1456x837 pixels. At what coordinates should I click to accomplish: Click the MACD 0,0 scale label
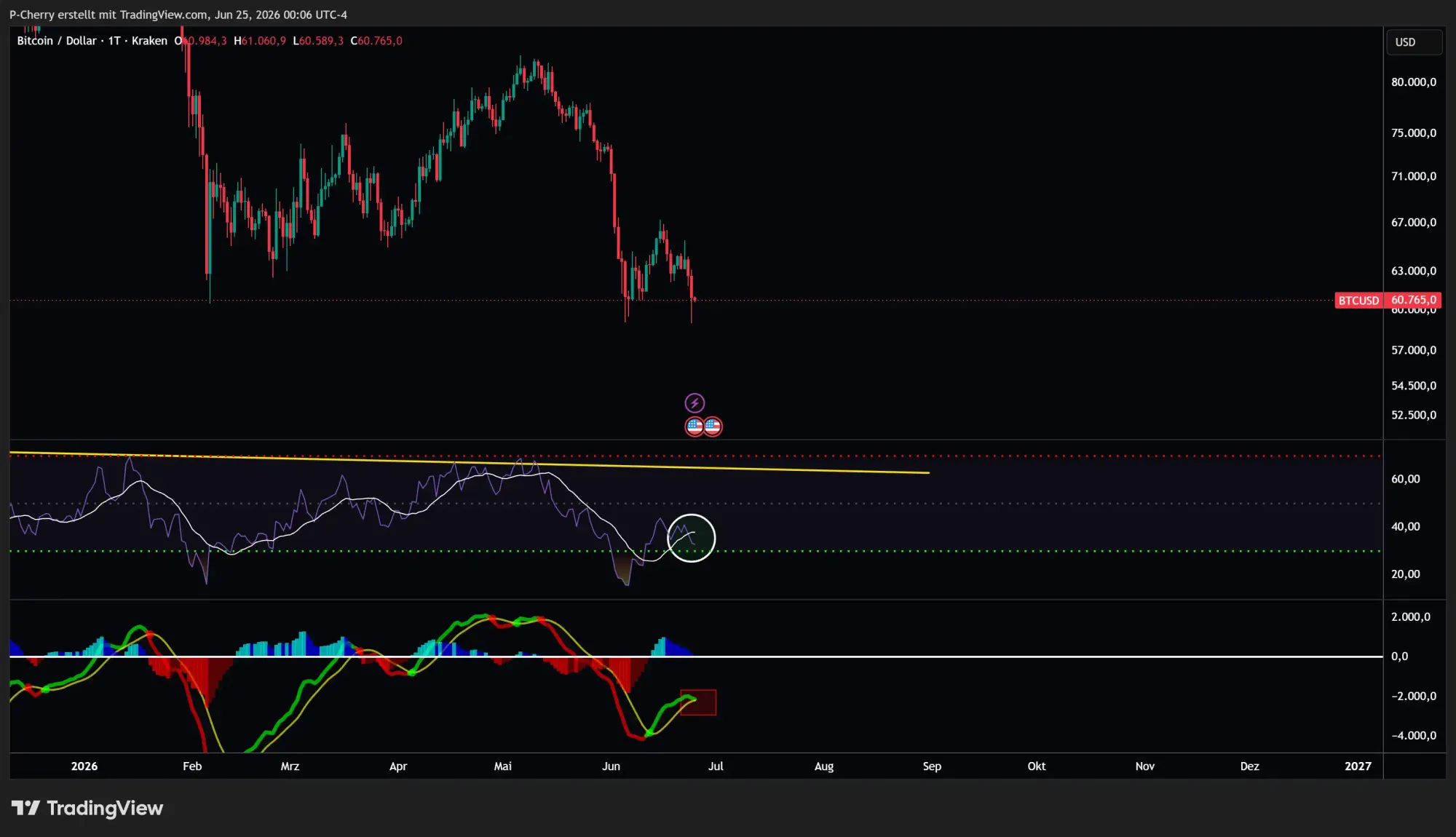click(x=1399, y=656)
